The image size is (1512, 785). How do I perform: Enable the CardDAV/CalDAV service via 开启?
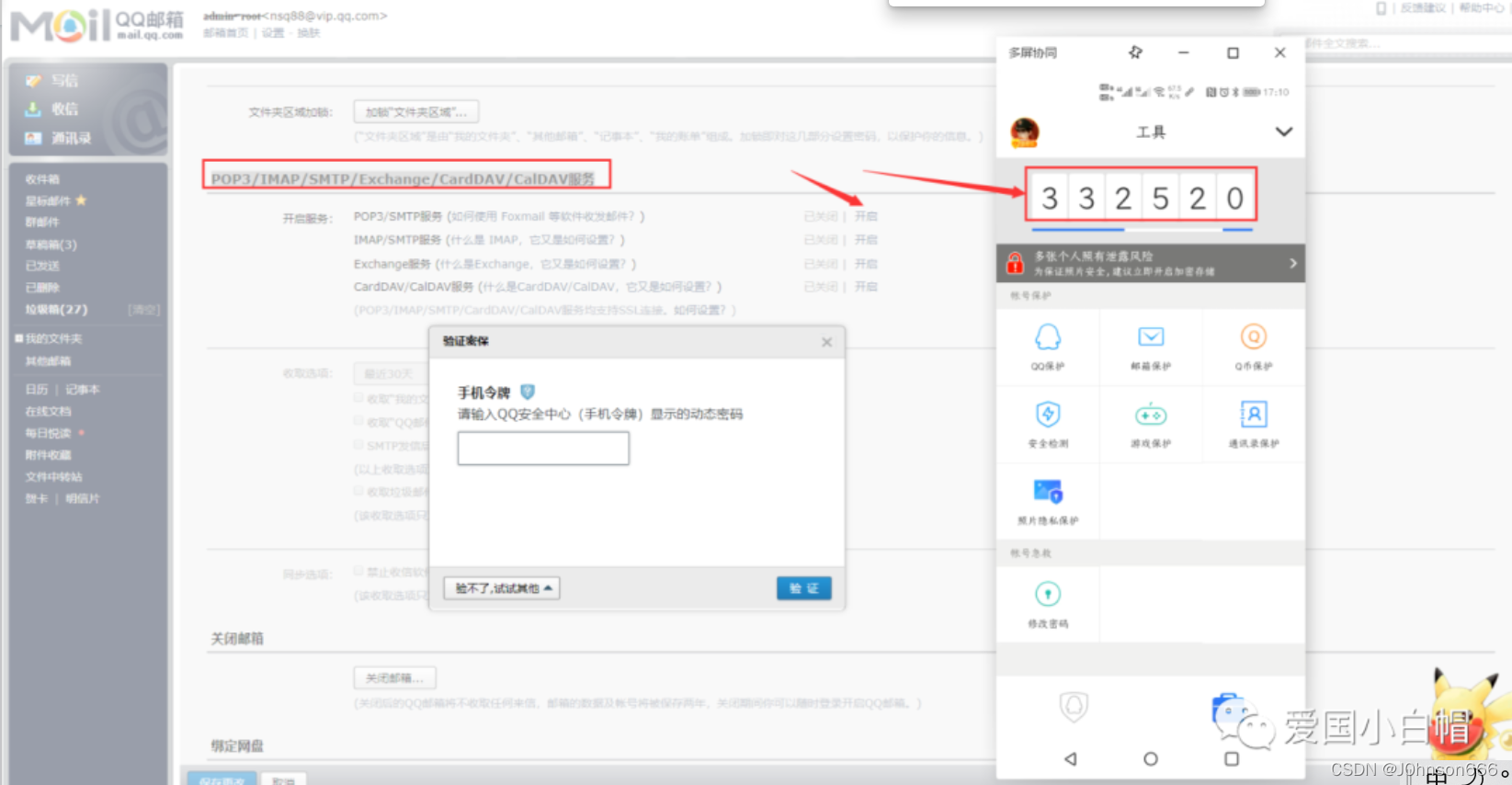[866, 287]
